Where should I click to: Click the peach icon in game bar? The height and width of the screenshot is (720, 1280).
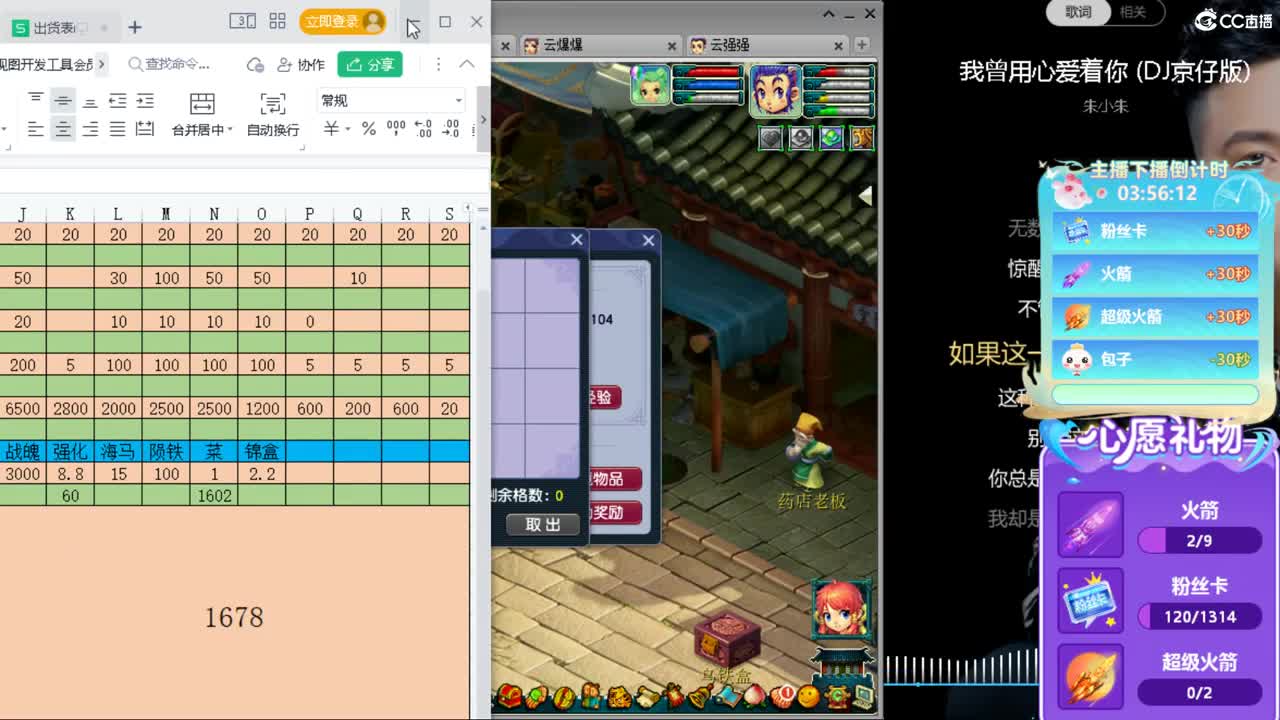click(754, 696)
